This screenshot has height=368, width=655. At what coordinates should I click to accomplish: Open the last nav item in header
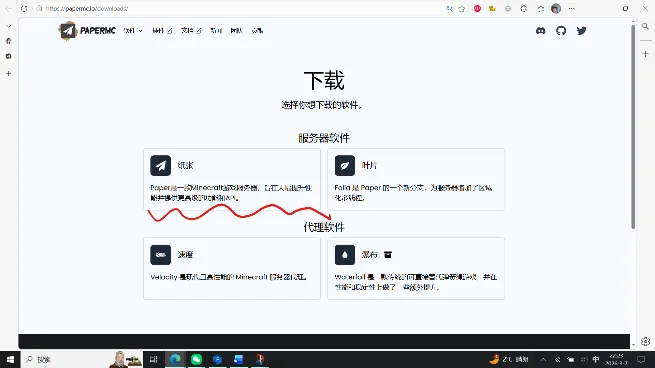tap(257, 30)
